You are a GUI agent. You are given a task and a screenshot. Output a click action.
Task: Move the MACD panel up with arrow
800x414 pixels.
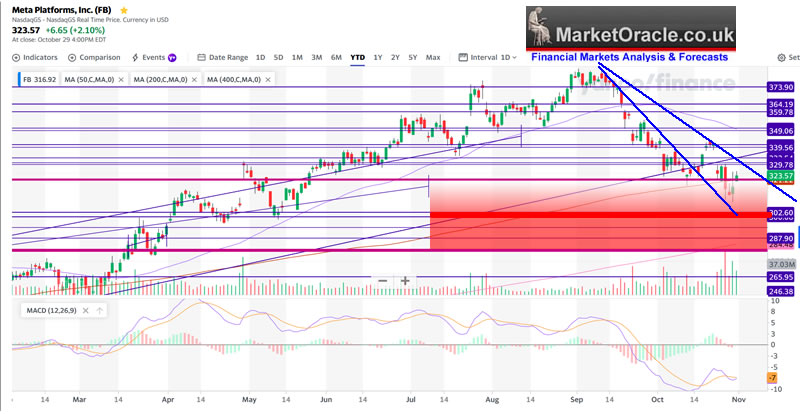[99, 310]
